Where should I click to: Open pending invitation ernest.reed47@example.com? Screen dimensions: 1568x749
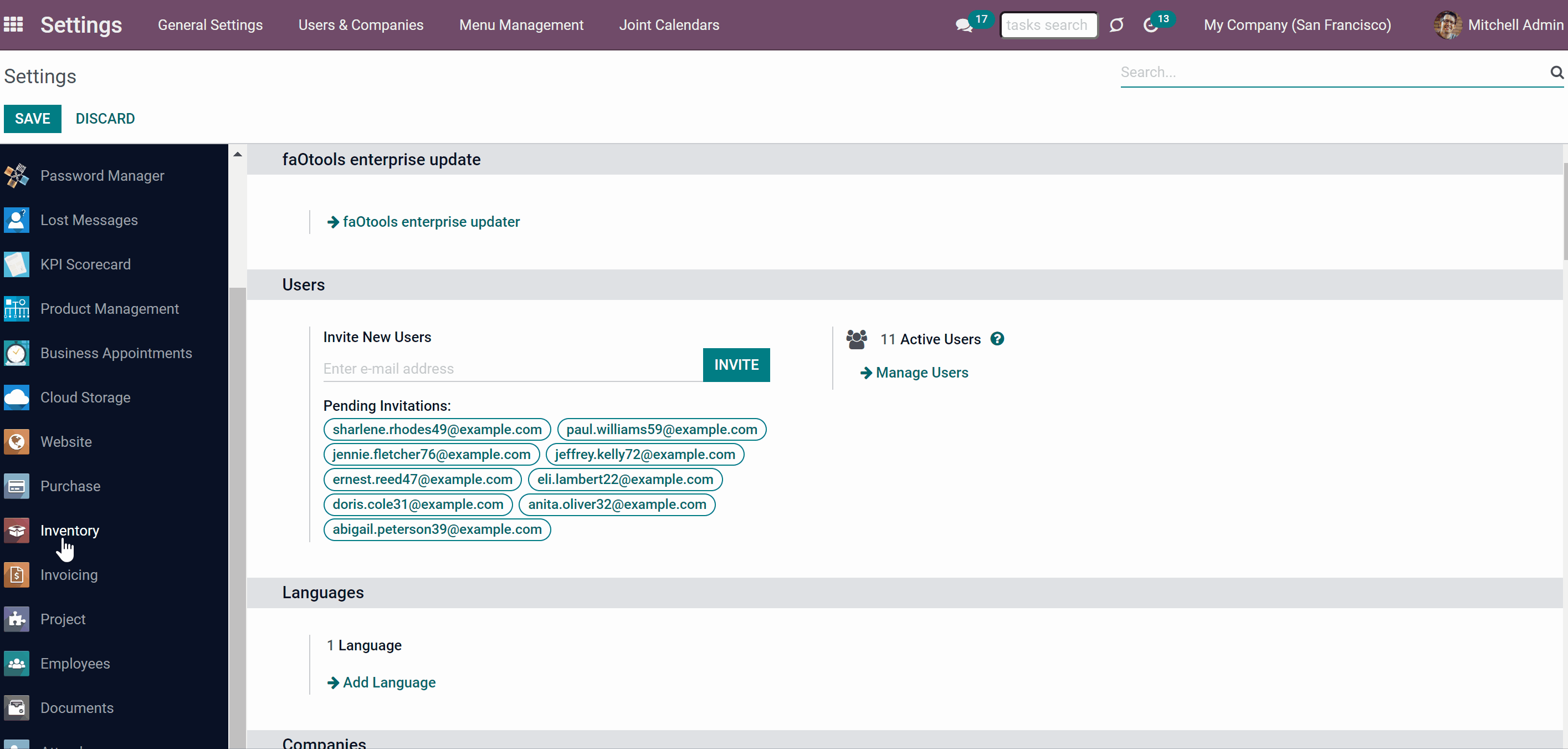pyautogui.click(x=422, y=479)
